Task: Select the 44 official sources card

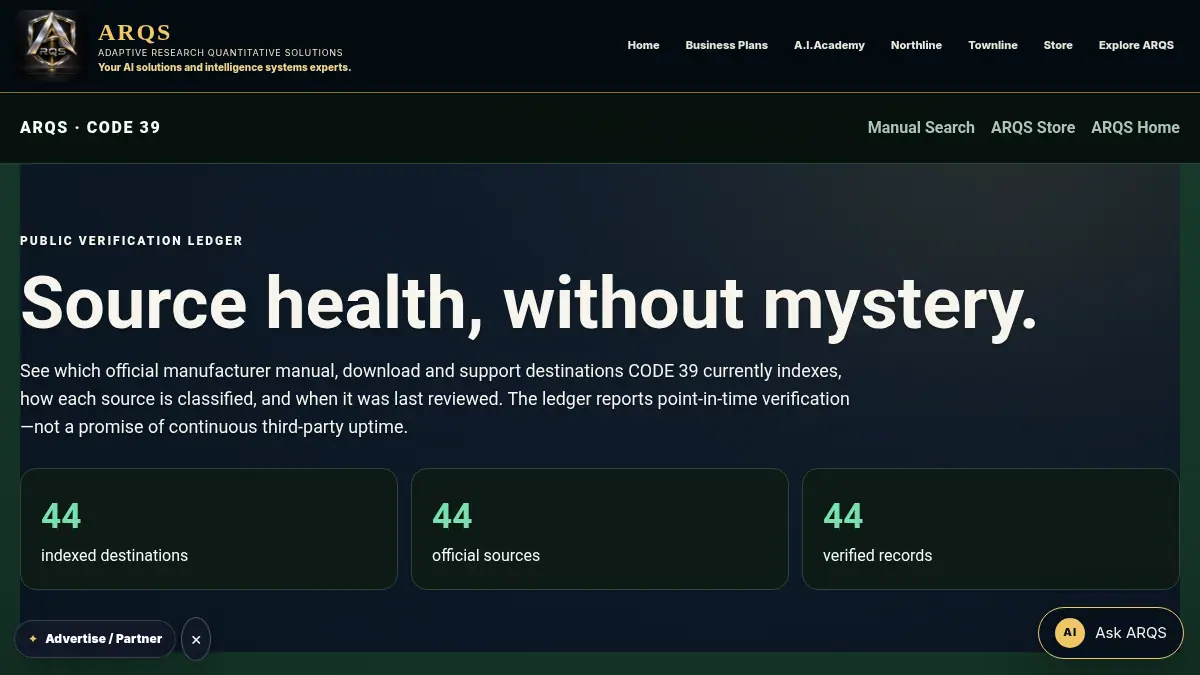Action: (x=600, y=529)
